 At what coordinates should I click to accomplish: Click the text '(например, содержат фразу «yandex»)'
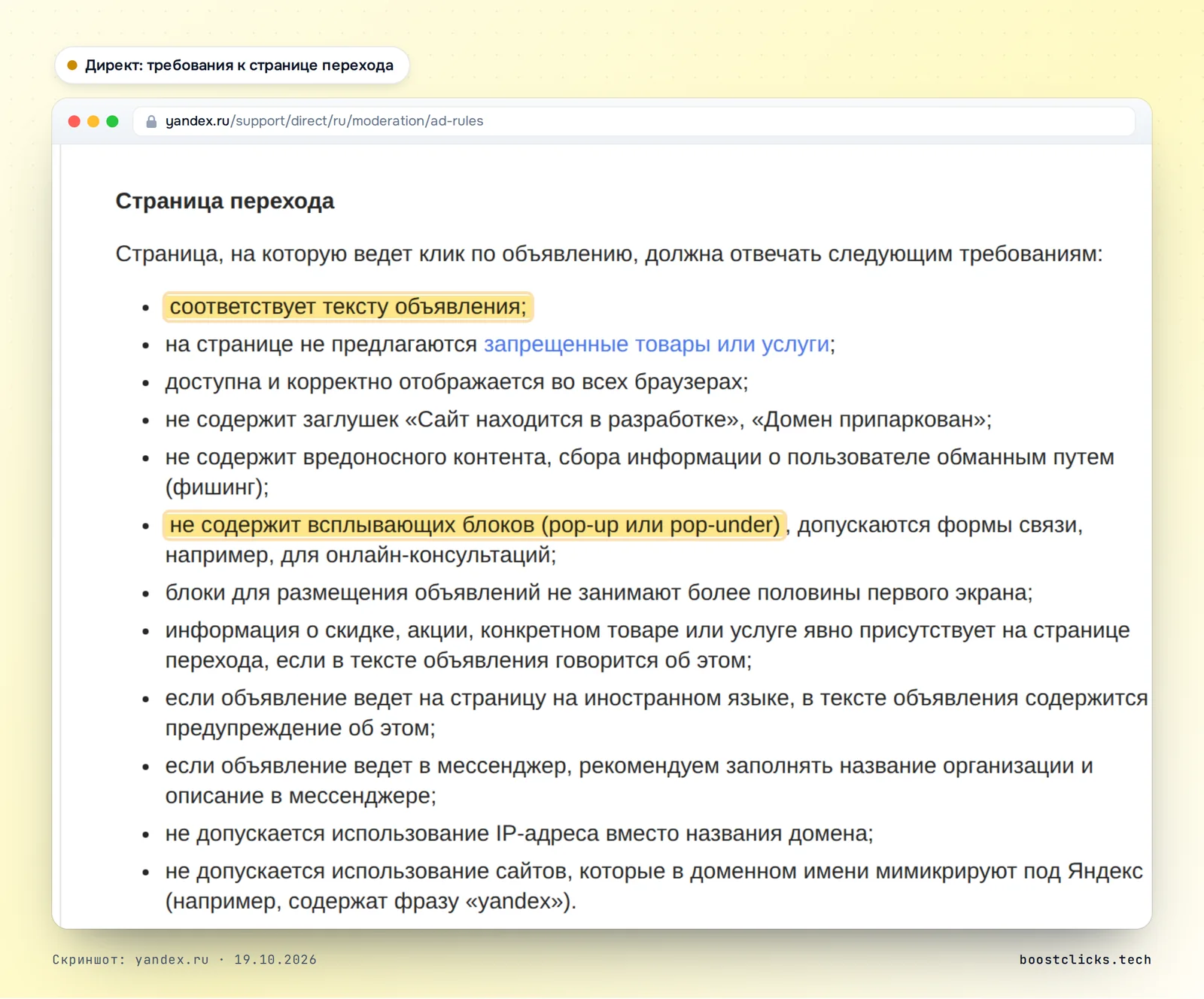tap(371, 901)
